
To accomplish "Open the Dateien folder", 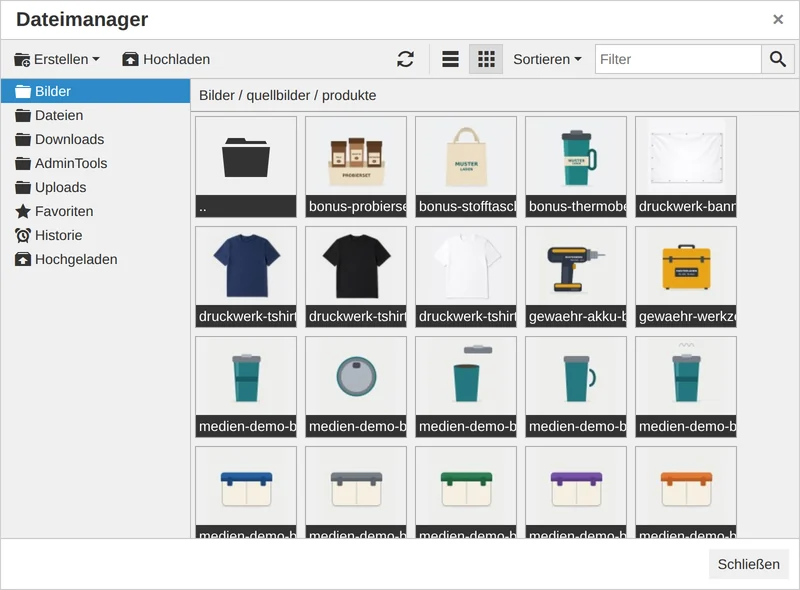I will (95, 115).
